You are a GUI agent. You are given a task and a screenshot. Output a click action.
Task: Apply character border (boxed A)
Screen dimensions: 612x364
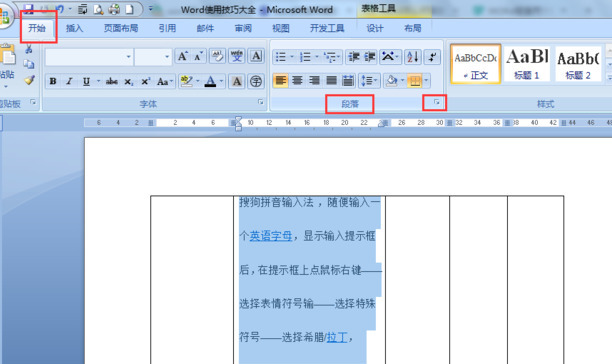[x=256, y=57]
